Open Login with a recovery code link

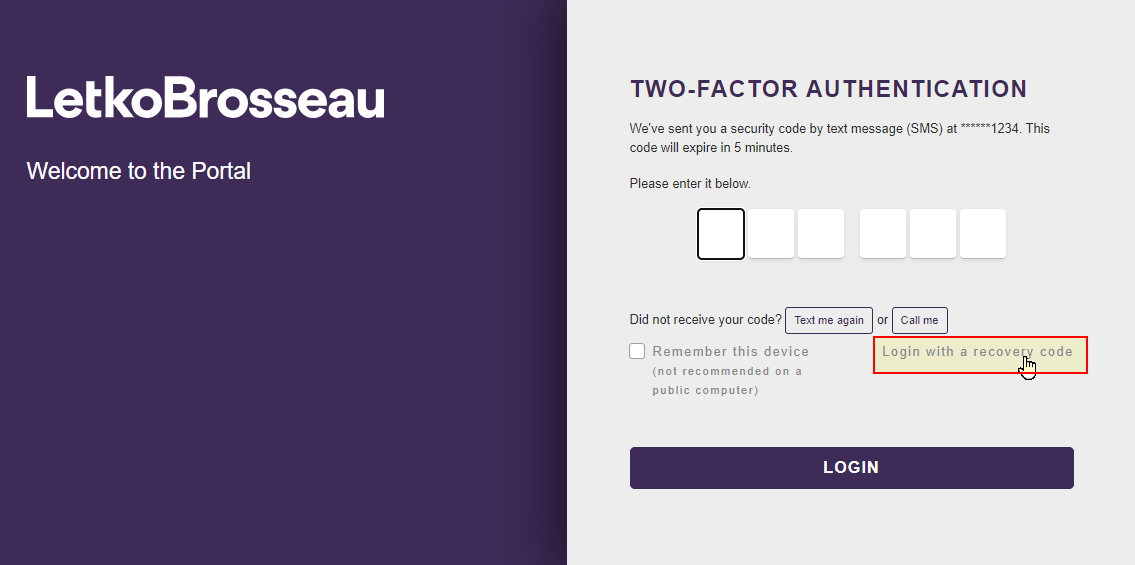976,352
